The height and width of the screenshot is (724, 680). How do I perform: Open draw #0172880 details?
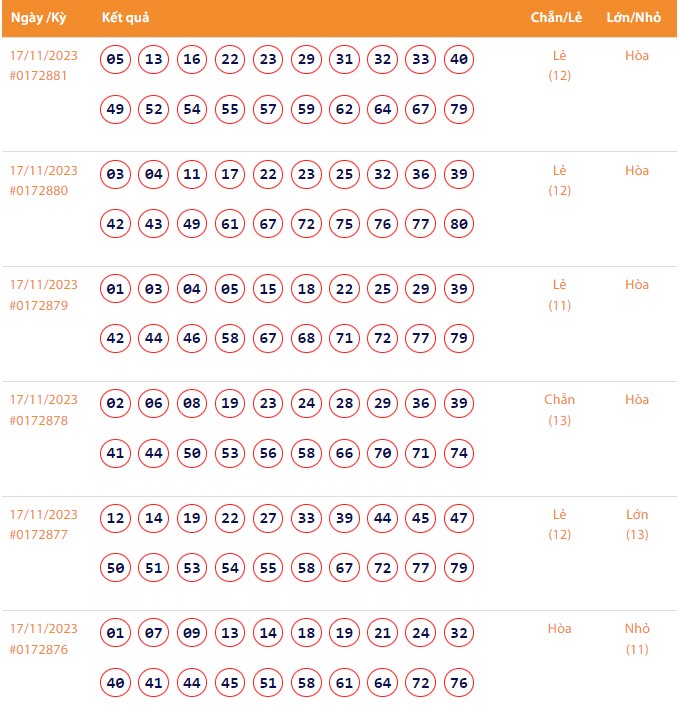(x=39, y=190)
